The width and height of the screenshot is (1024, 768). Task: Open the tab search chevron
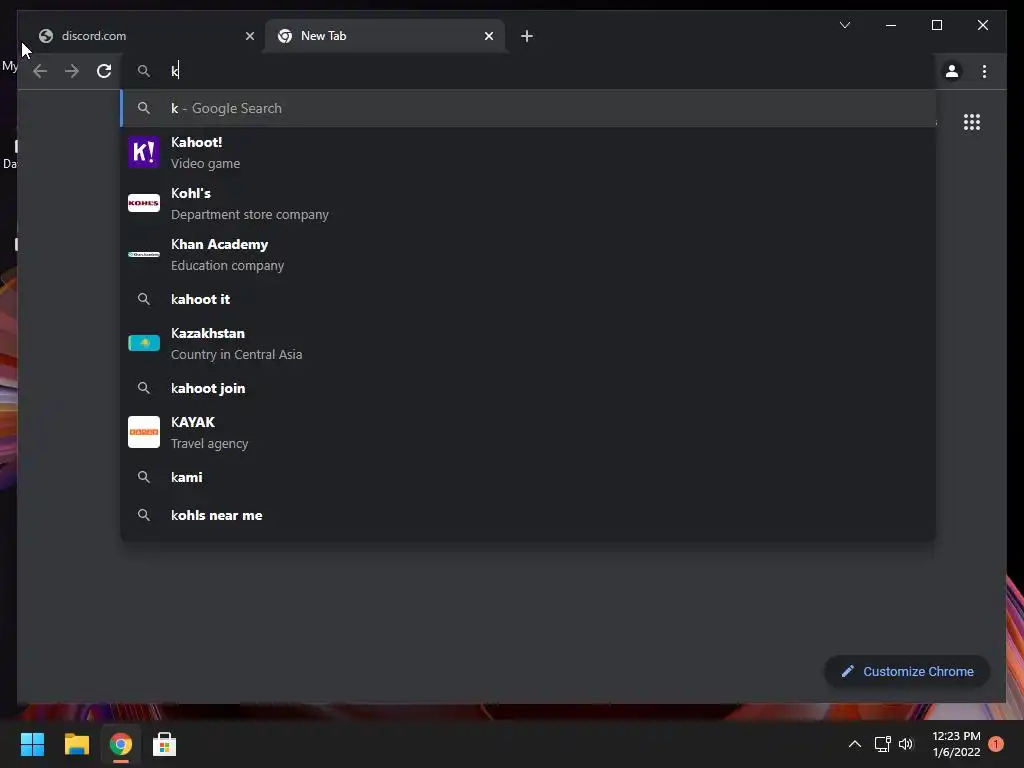tap(844, 25)
